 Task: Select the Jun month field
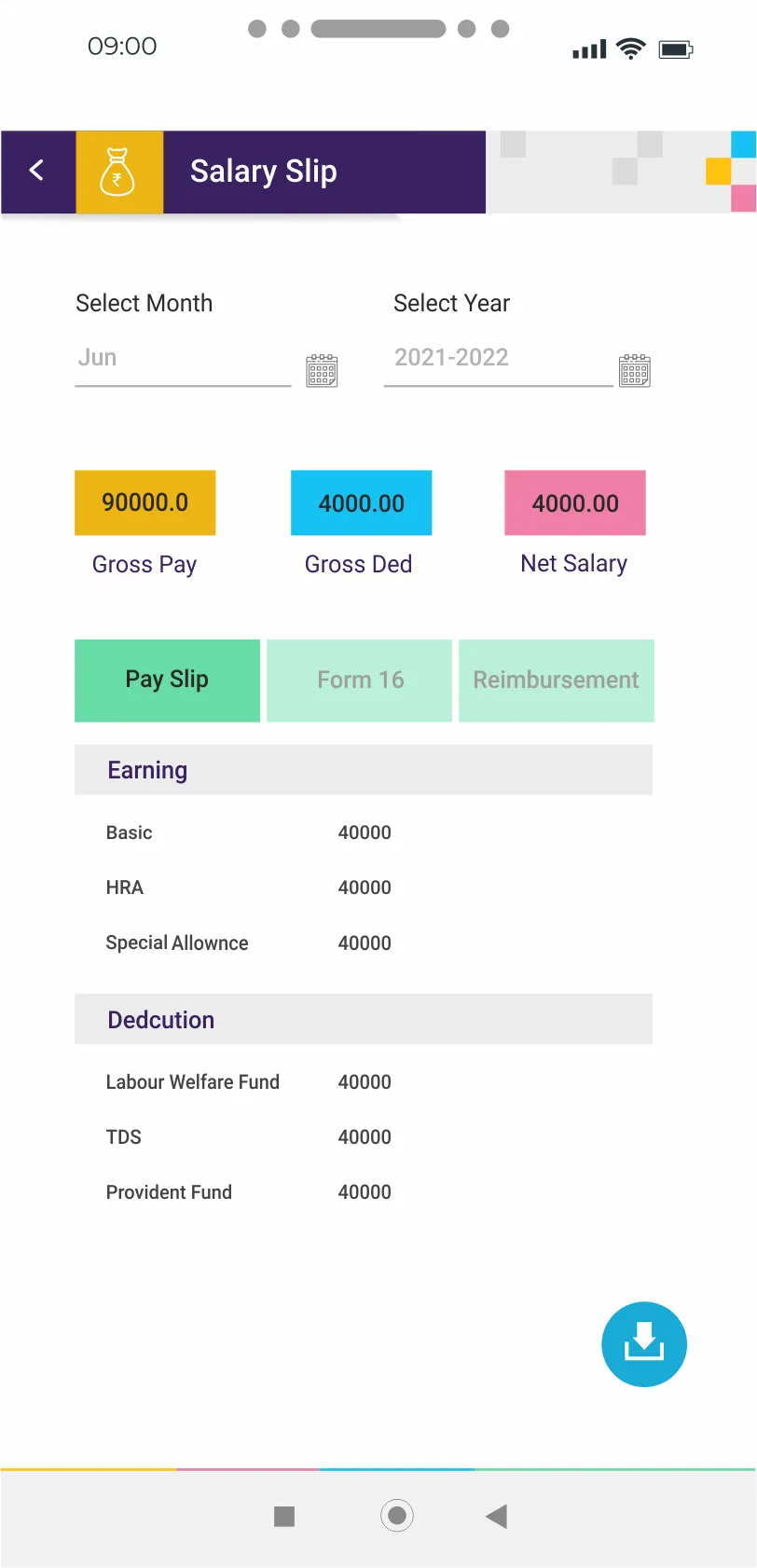(x=183, y=359)
